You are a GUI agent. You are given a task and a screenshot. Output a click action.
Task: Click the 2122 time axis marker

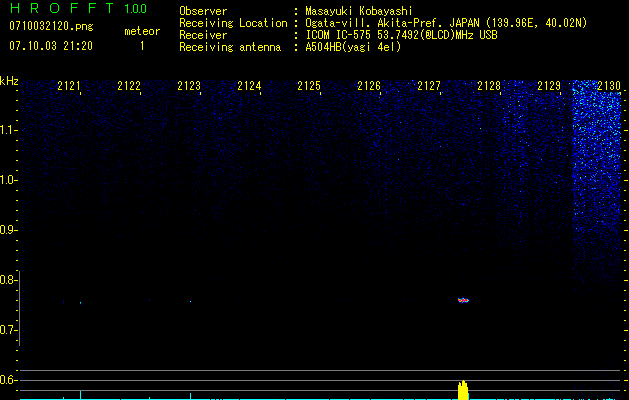(129, 86)
